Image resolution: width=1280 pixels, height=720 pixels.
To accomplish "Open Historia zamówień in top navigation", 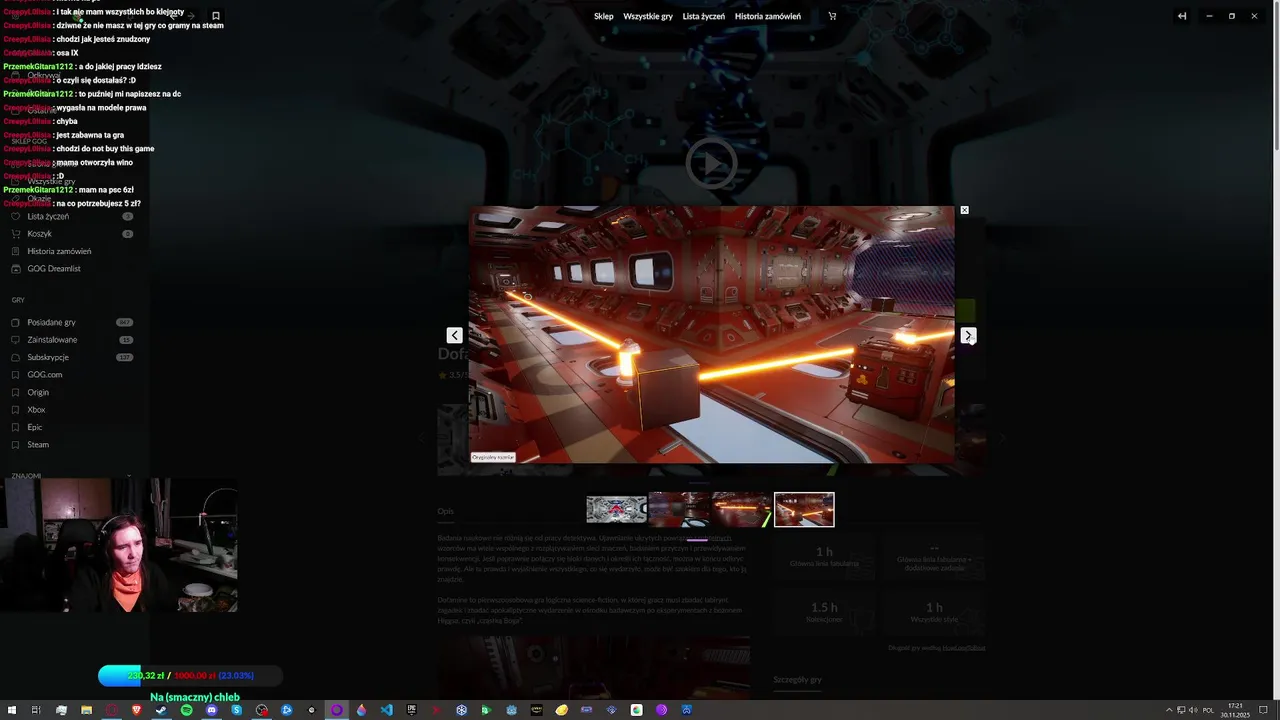I will click(x=768, y=16).
